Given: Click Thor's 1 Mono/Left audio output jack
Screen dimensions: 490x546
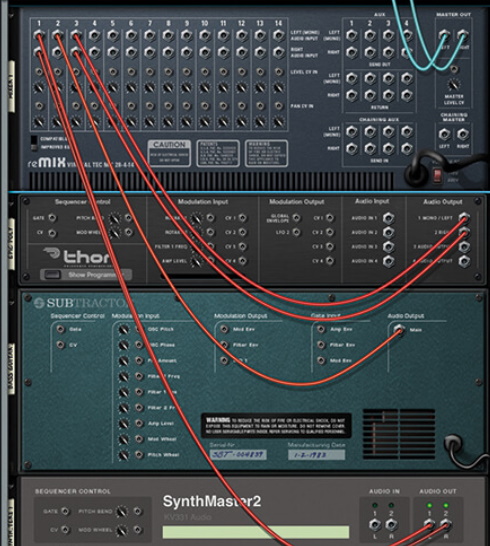Looking at the screenshot, I should point(464,218).
